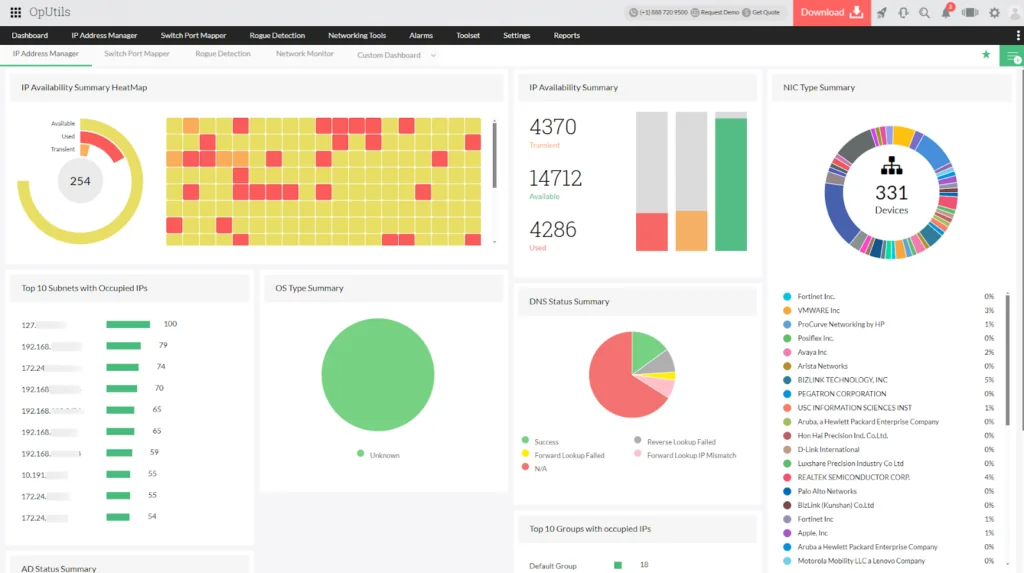Open the notifications bell
This screenshot has width=1024, height=573.
click(946, 13)
